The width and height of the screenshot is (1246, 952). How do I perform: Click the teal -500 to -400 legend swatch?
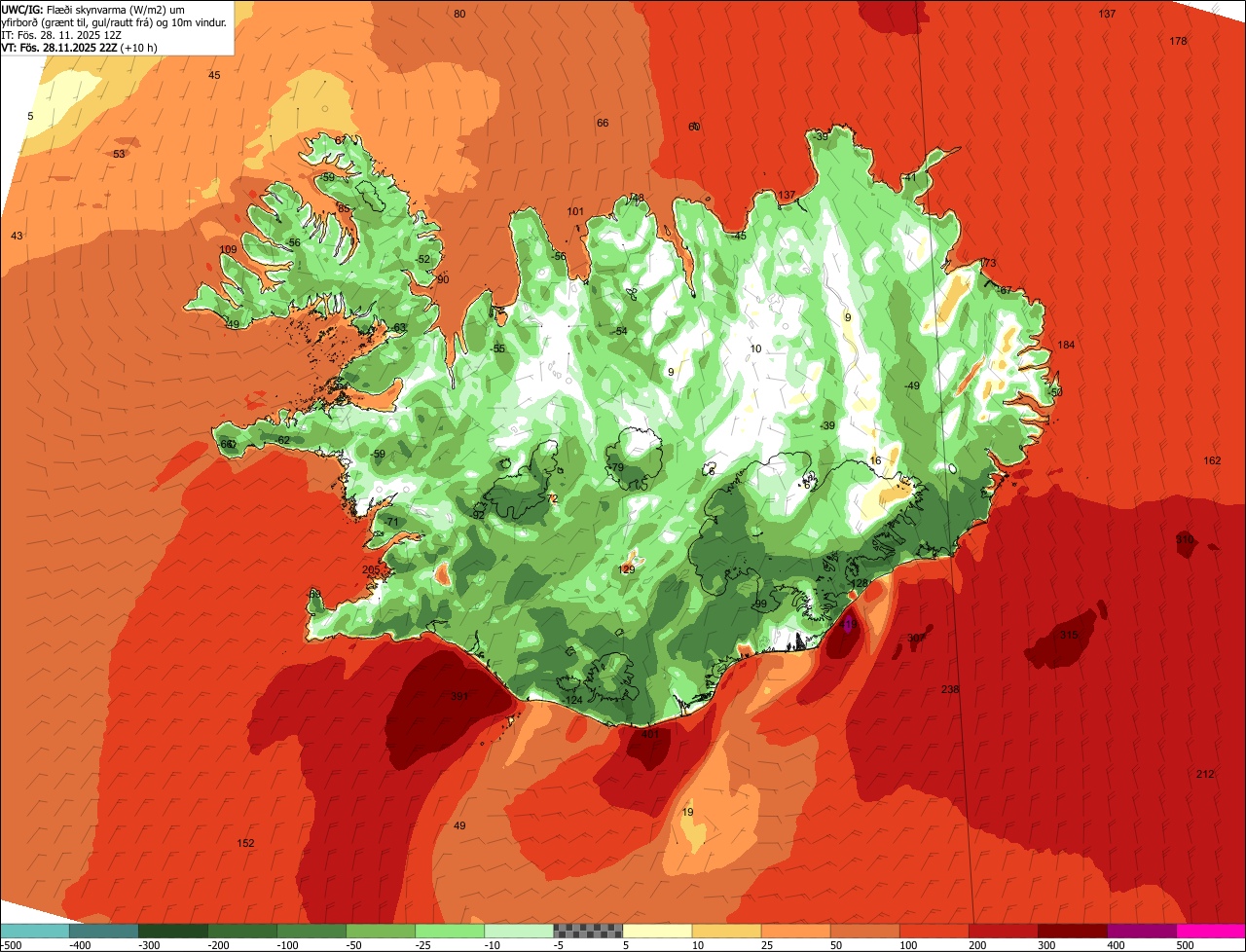[34, 931]
